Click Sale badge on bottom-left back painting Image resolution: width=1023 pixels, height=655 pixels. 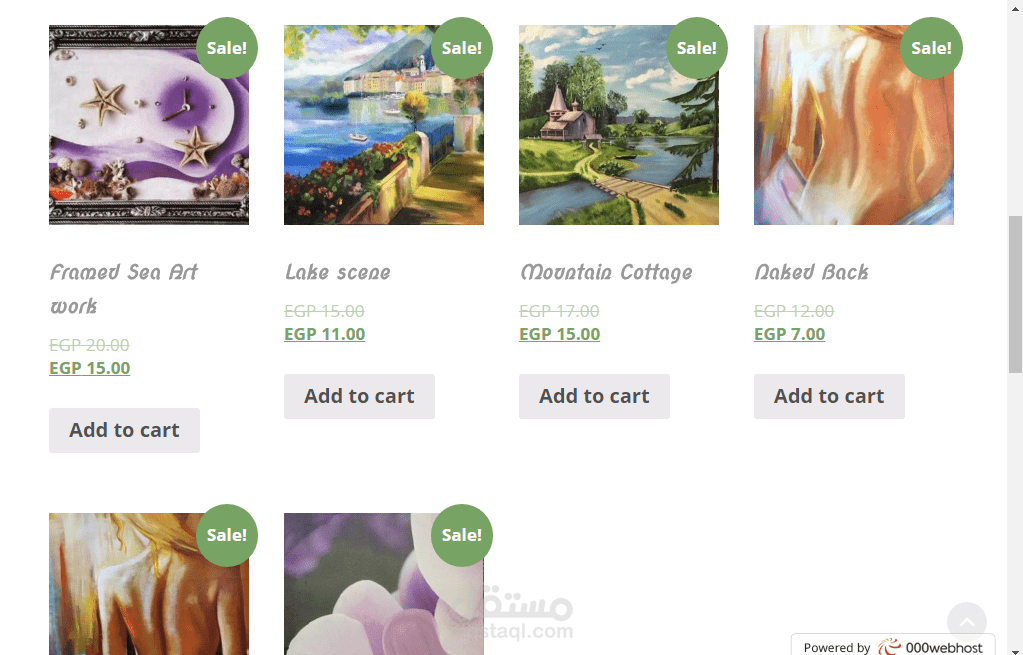click(226, 535)
